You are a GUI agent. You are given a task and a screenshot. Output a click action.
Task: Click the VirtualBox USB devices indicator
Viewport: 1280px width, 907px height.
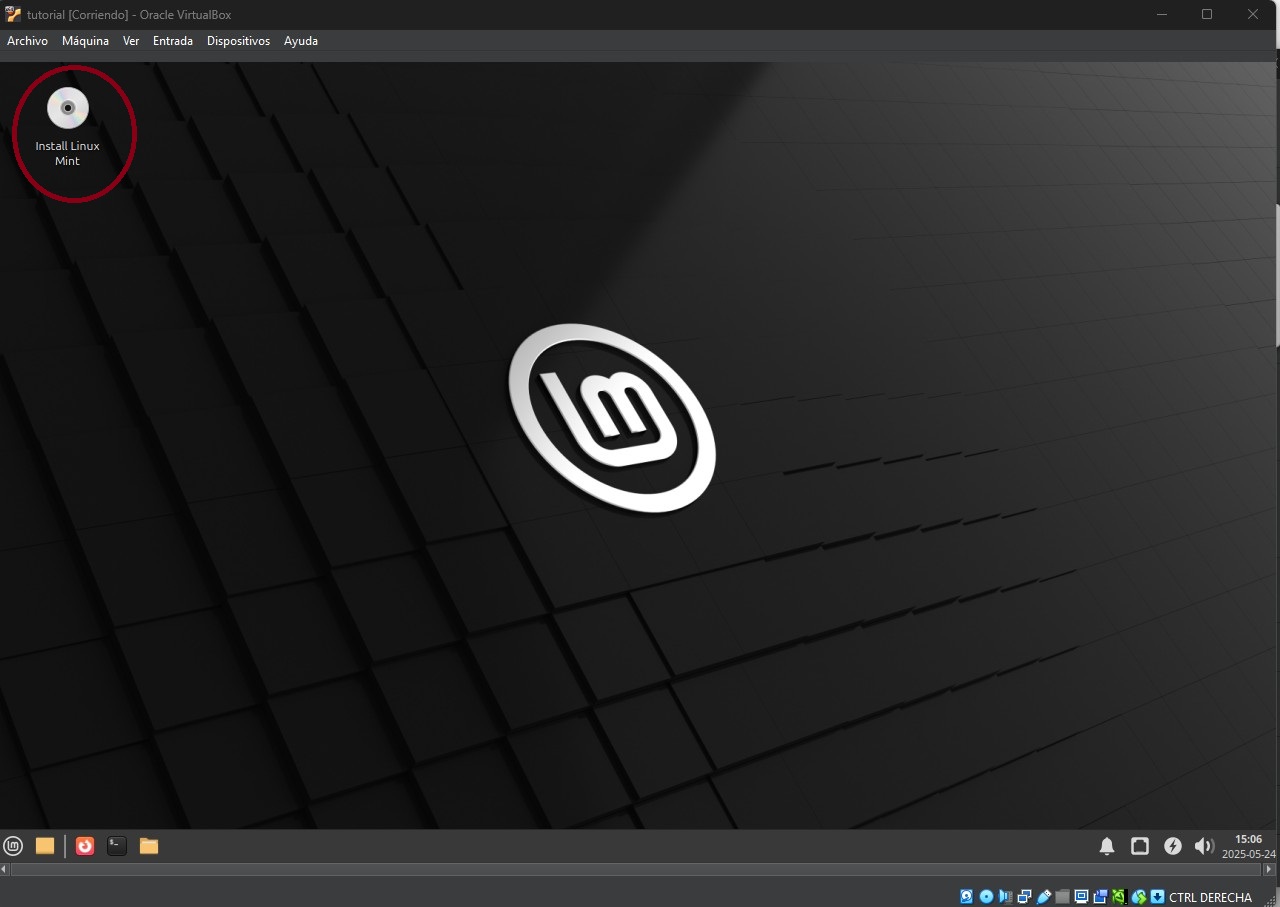pyautogui.click(x=1043, y=897)
